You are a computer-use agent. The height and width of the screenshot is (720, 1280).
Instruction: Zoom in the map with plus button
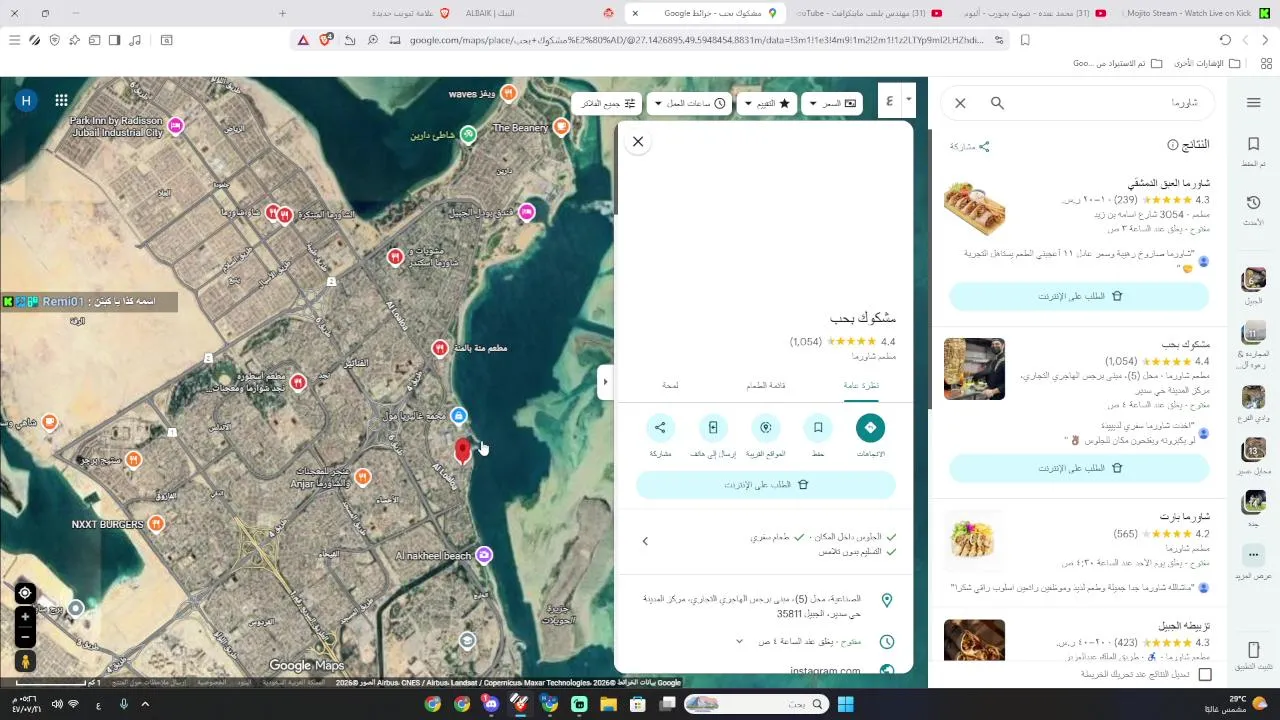(x=25, y=617)
